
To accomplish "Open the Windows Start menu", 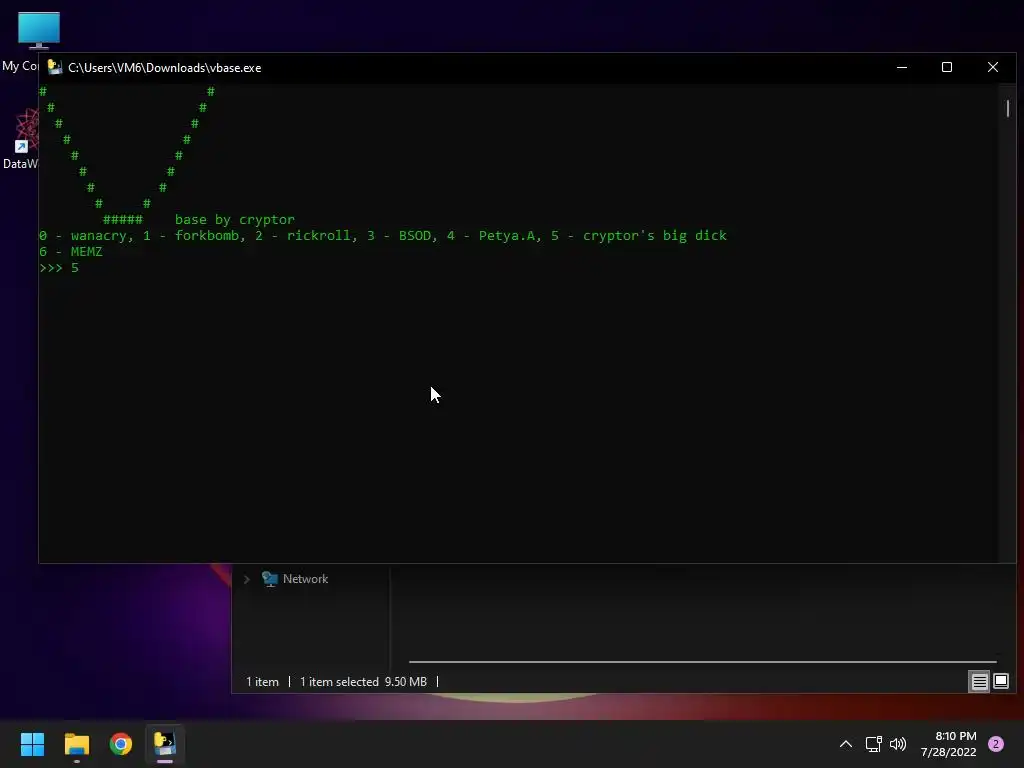I will point(32,744).
